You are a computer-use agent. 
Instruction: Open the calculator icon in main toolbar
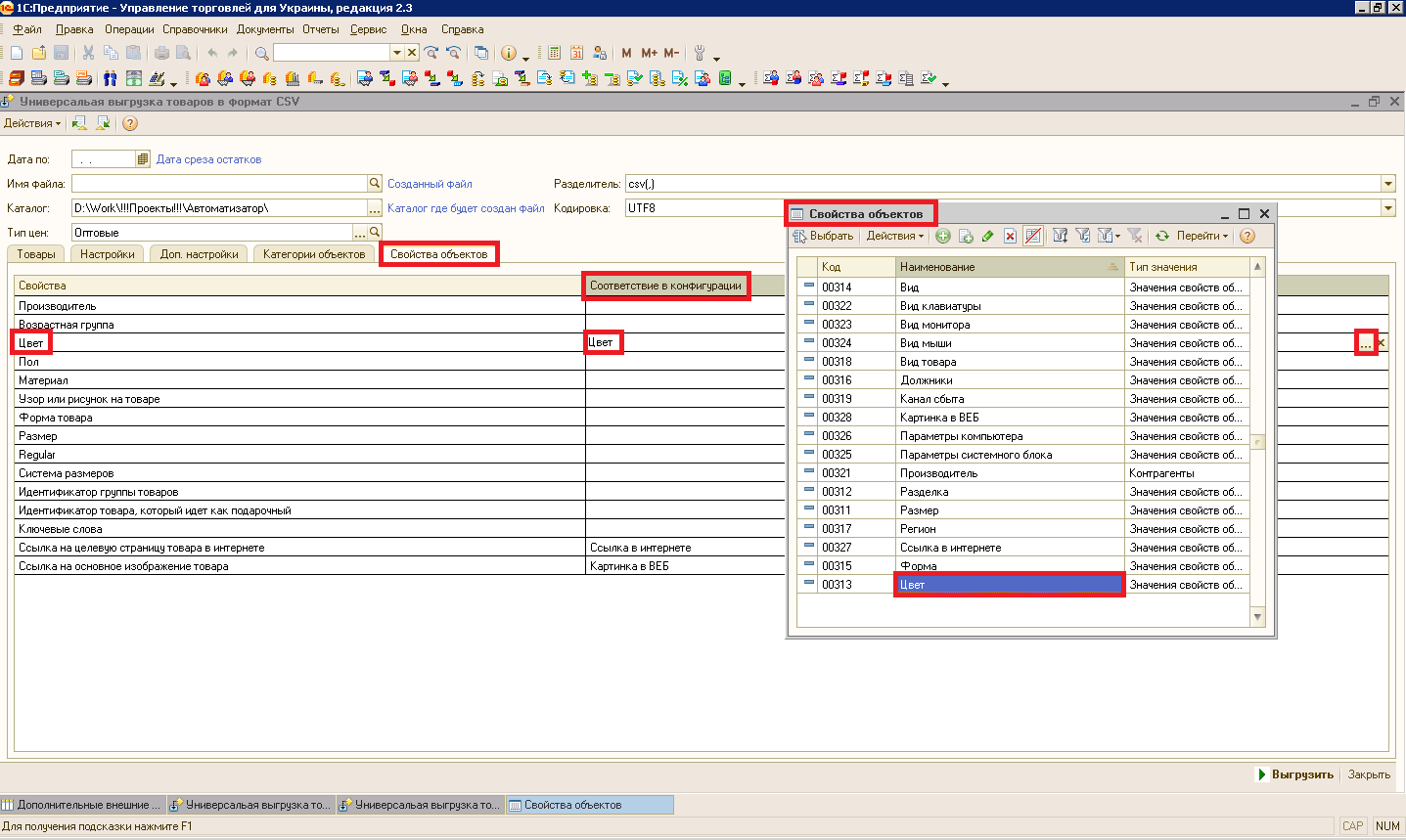pyautogui.click(x=554, y=53)
